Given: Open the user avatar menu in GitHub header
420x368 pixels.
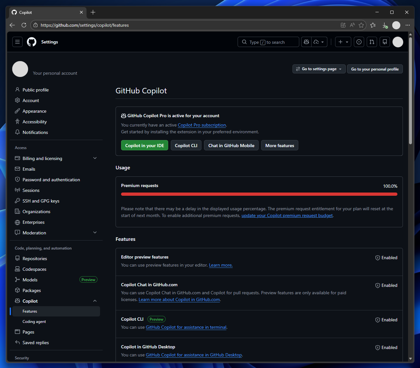Looking at the screenshot, I should [398, 42].
